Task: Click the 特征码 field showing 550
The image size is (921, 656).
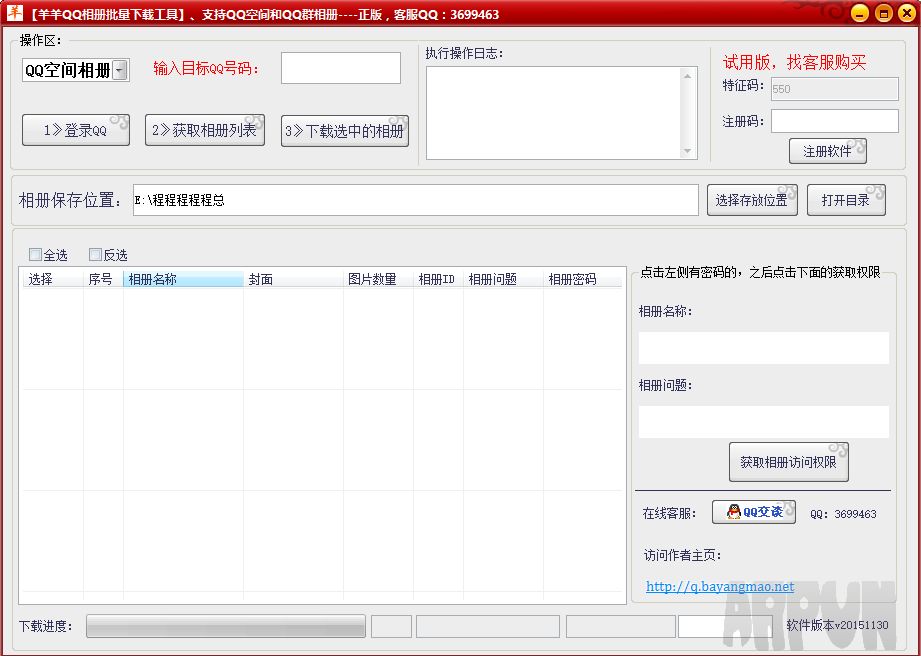Action: 834,89
